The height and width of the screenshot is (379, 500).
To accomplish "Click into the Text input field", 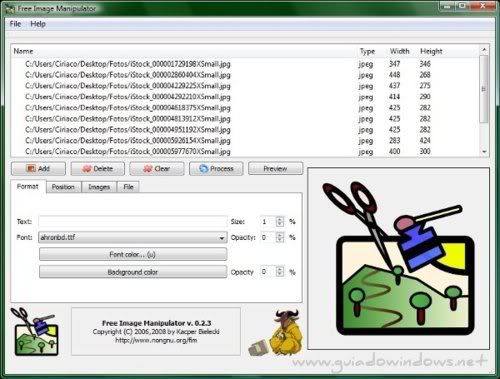I will (133, 221).
